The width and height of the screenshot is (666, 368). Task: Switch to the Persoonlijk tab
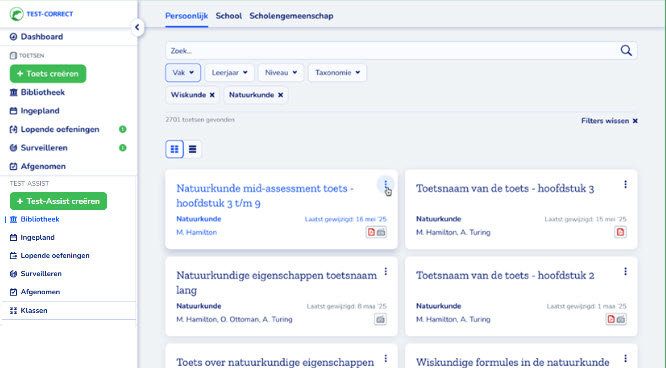click(186, 16)
